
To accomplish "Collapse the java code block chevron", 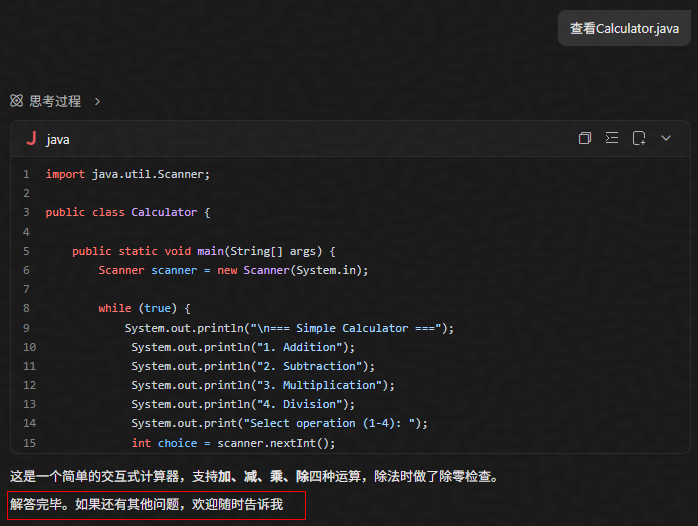I will [x=666, y=138].
